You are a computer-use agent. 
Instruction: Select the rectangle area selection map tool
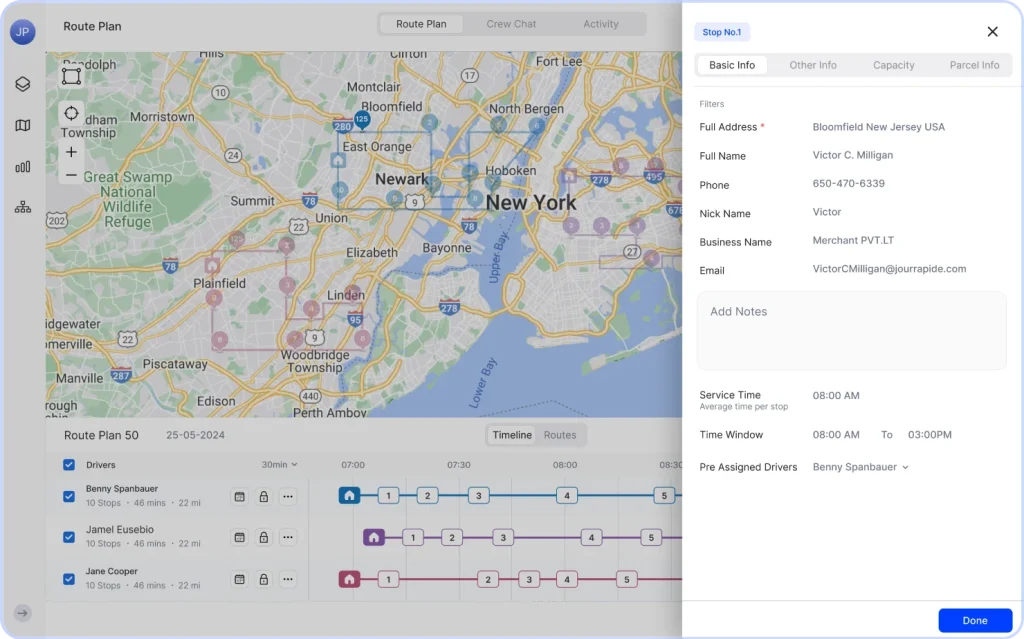[71, 76]
